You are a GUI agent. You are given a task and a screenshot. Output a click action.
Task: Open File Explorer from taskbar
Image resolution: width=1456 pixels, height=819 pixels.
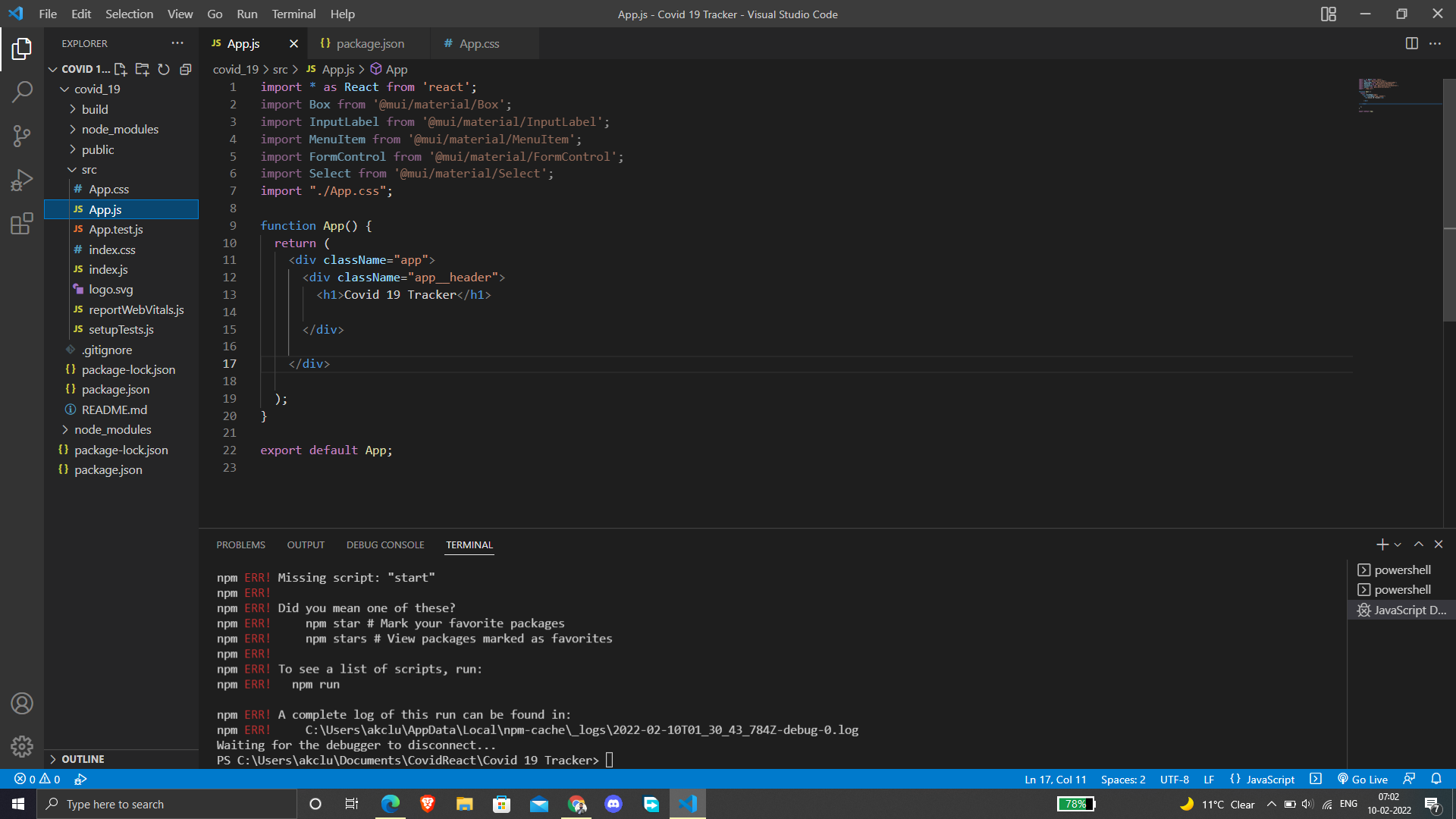[x=465, y=804]
